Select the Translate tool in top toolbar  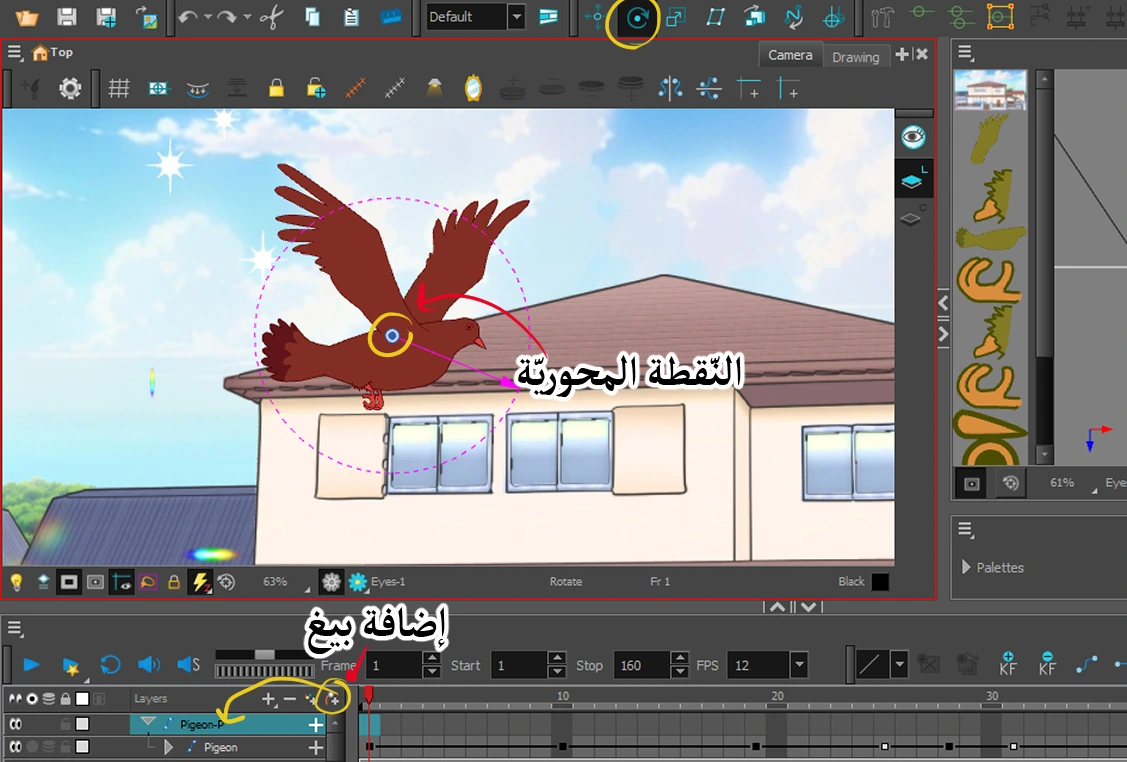coord(597,17)
